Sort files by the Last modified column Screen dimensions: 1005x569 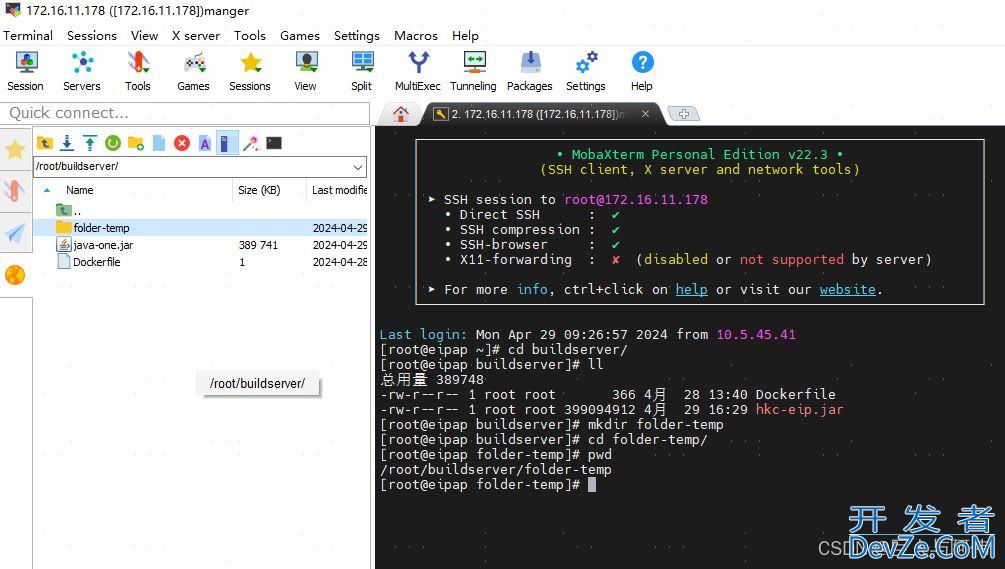338,190
